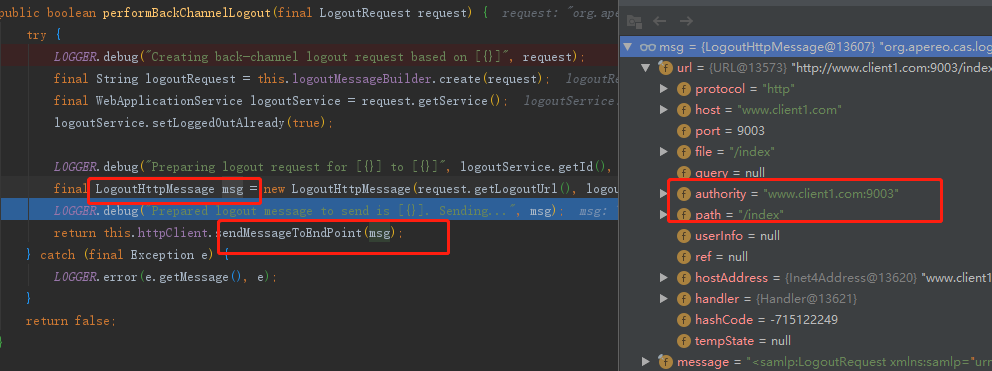
Task: Click request.getService() call in editor
Action: pos(431,101)
